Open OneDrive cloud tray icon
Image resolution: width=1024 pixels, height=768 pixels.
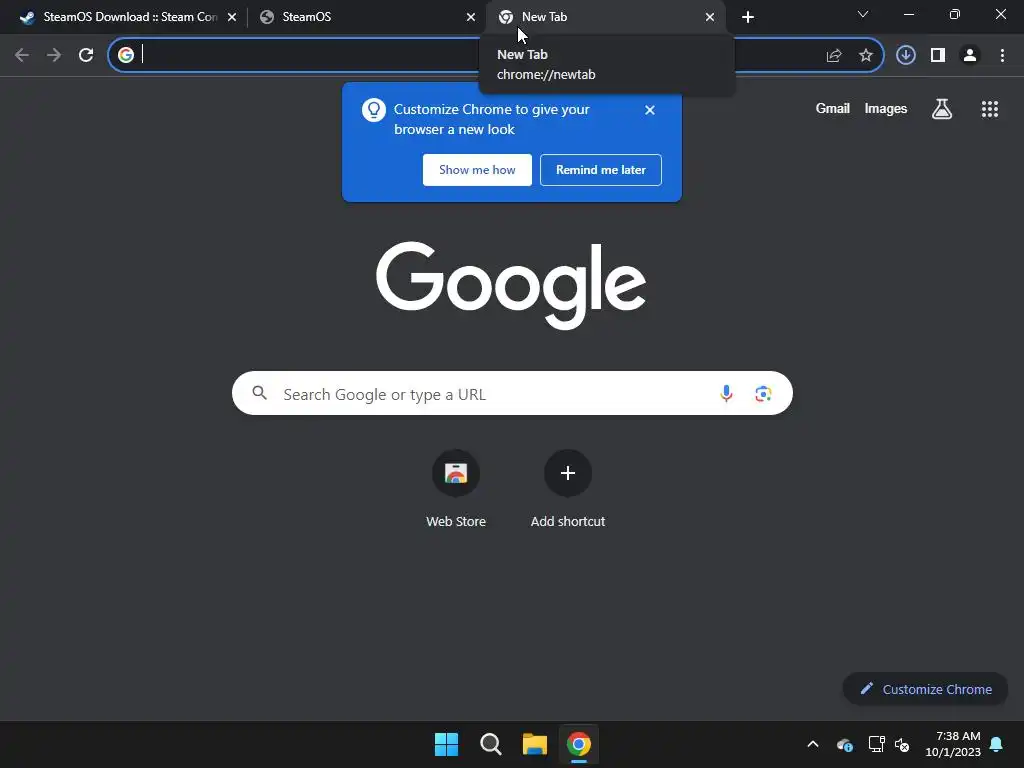(844, 744)
